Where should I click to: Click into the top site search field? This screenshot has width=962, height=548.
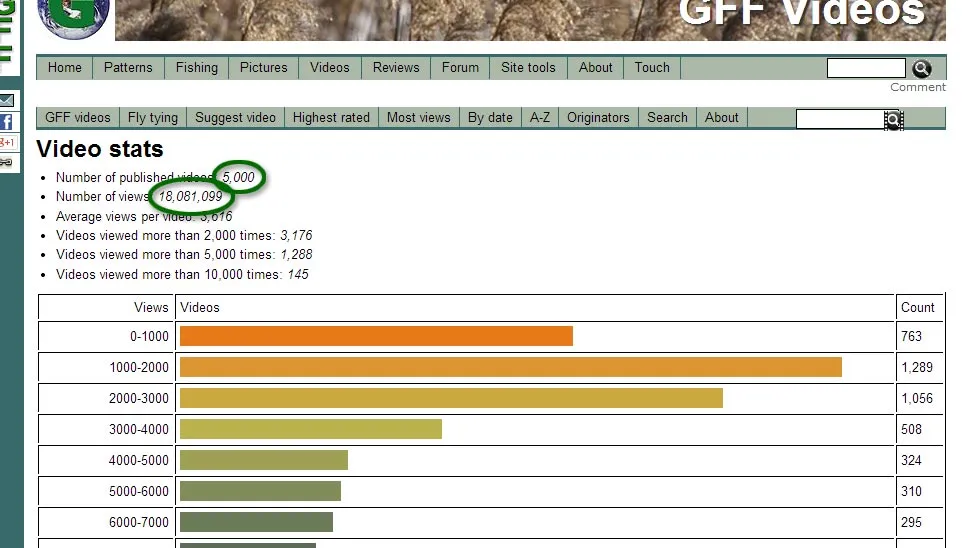(x=865, y=68)
